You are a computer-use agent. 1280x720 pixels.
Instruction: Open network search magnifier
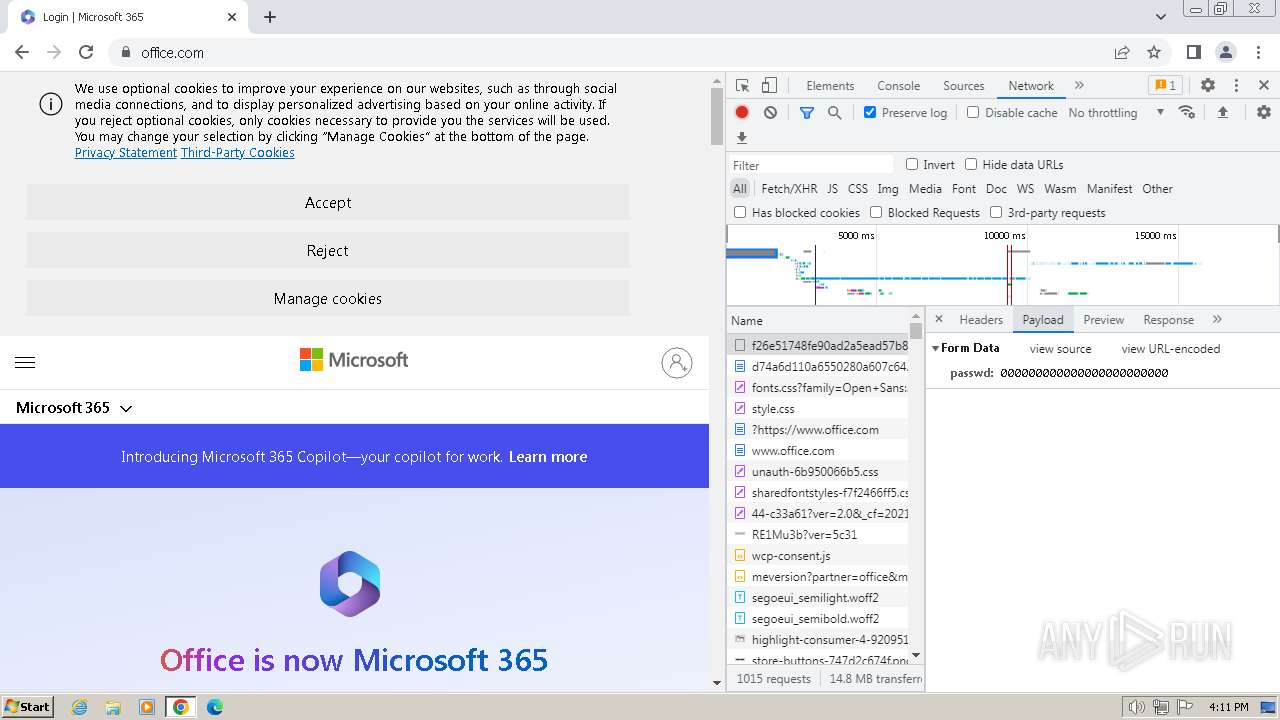tap(835, 113)
